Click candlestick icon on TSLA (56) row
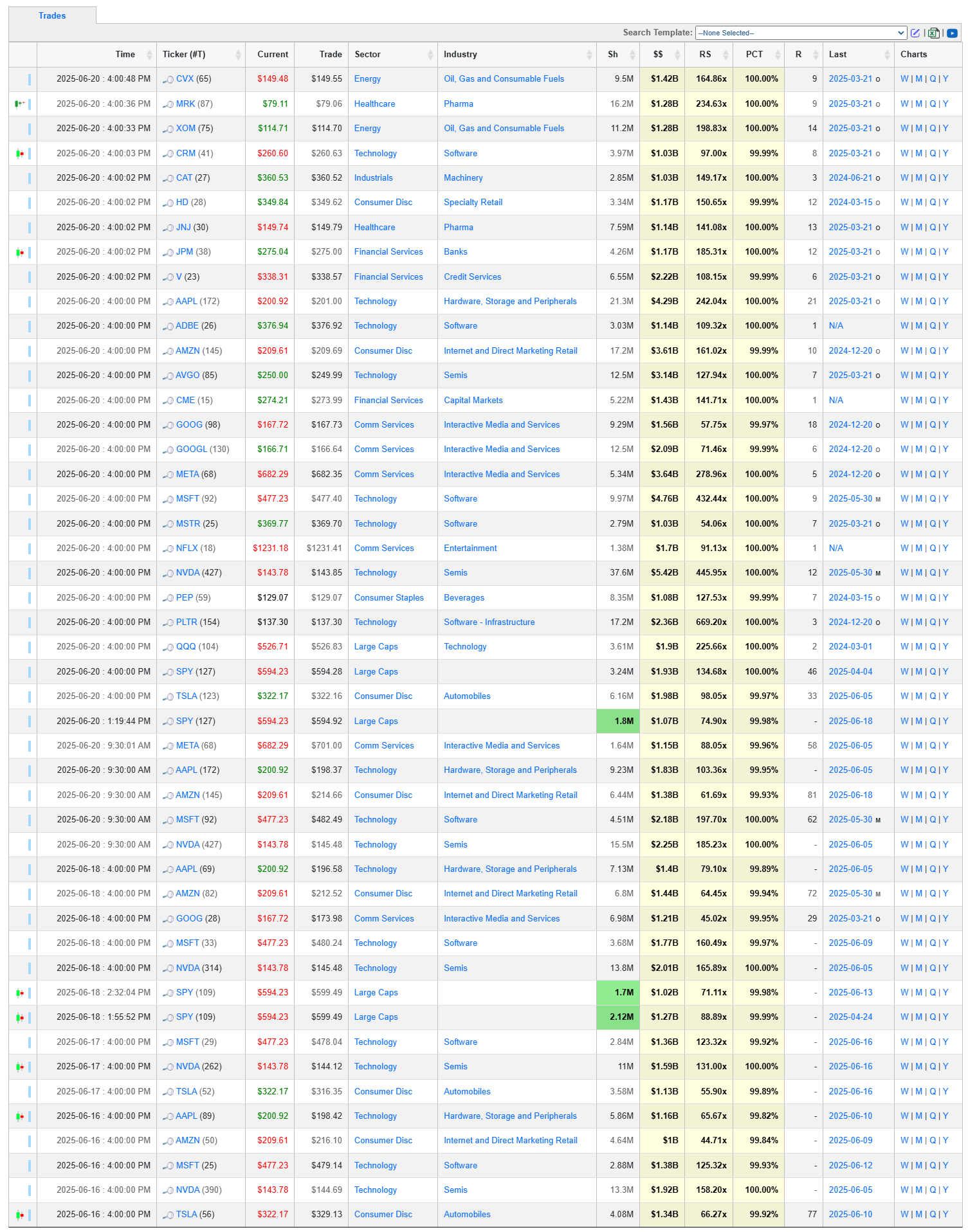968x1232 pixels. (20, 1215)
